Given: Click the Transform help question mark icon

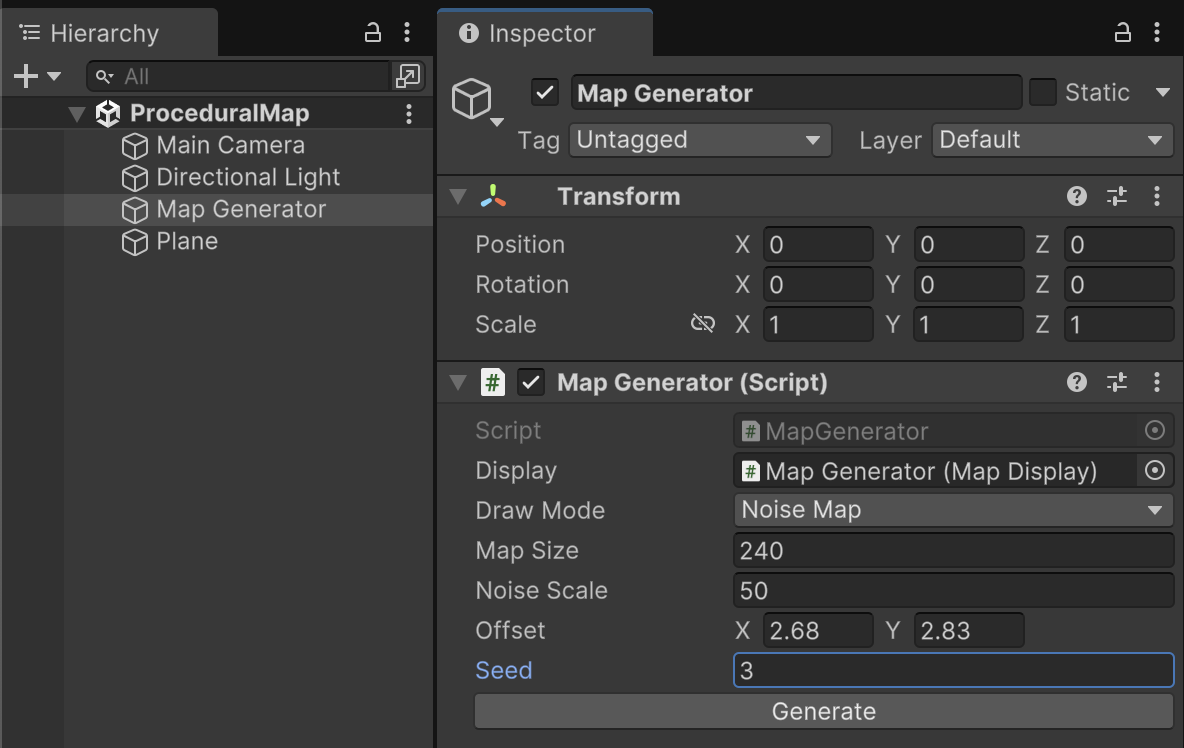Looking at the screenshot, I should (1077, 196).
